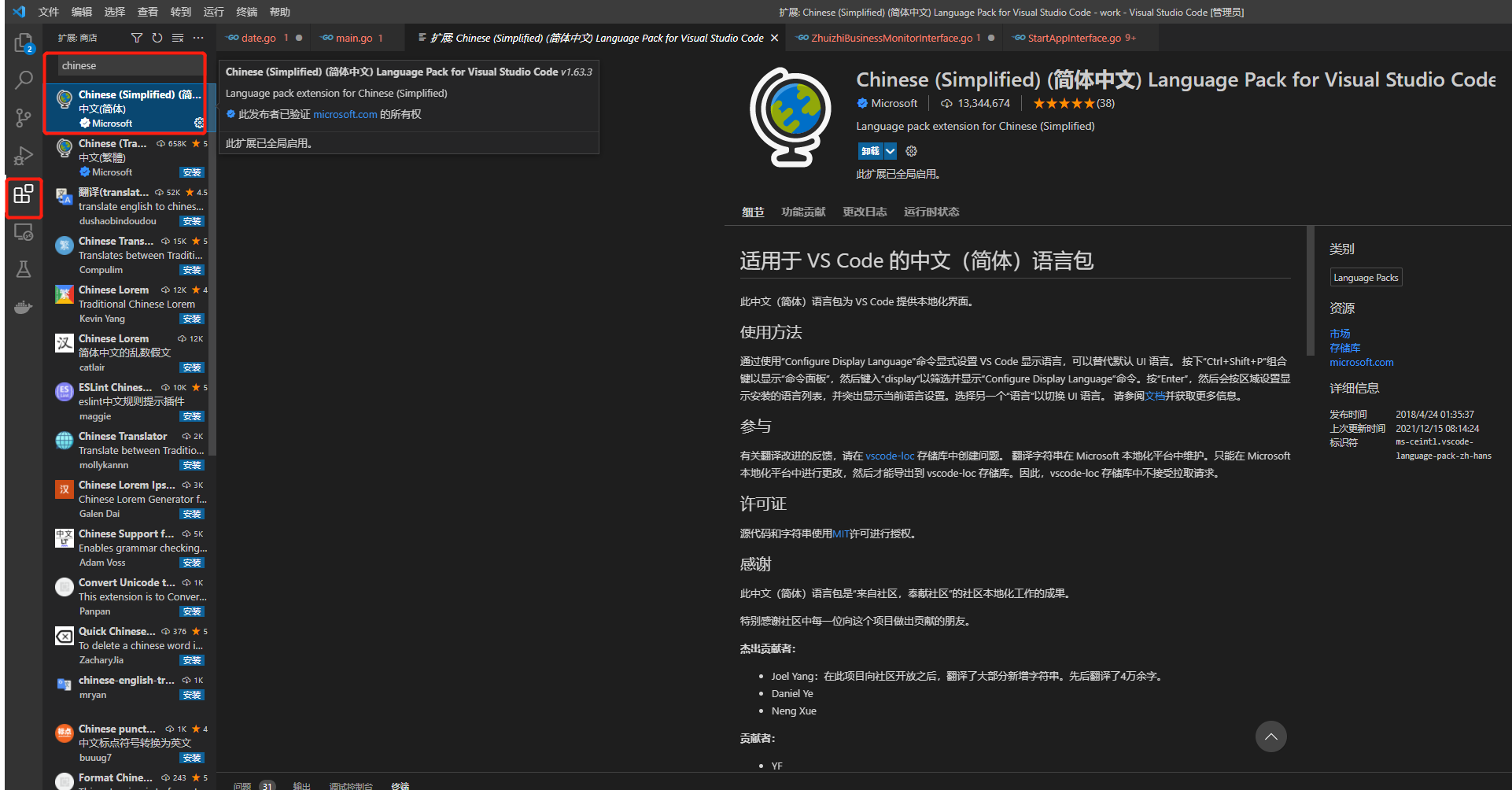
Task: Install Chinese punctuation extension by buuug7
Action: 192,758
